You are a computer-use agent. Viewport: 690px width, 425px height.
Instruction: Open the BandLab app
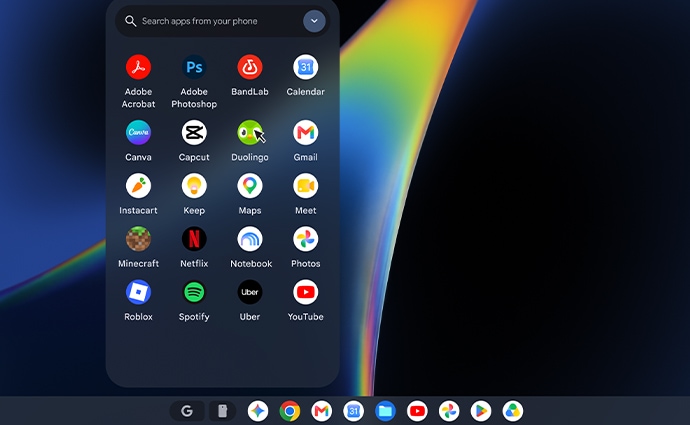250,67
